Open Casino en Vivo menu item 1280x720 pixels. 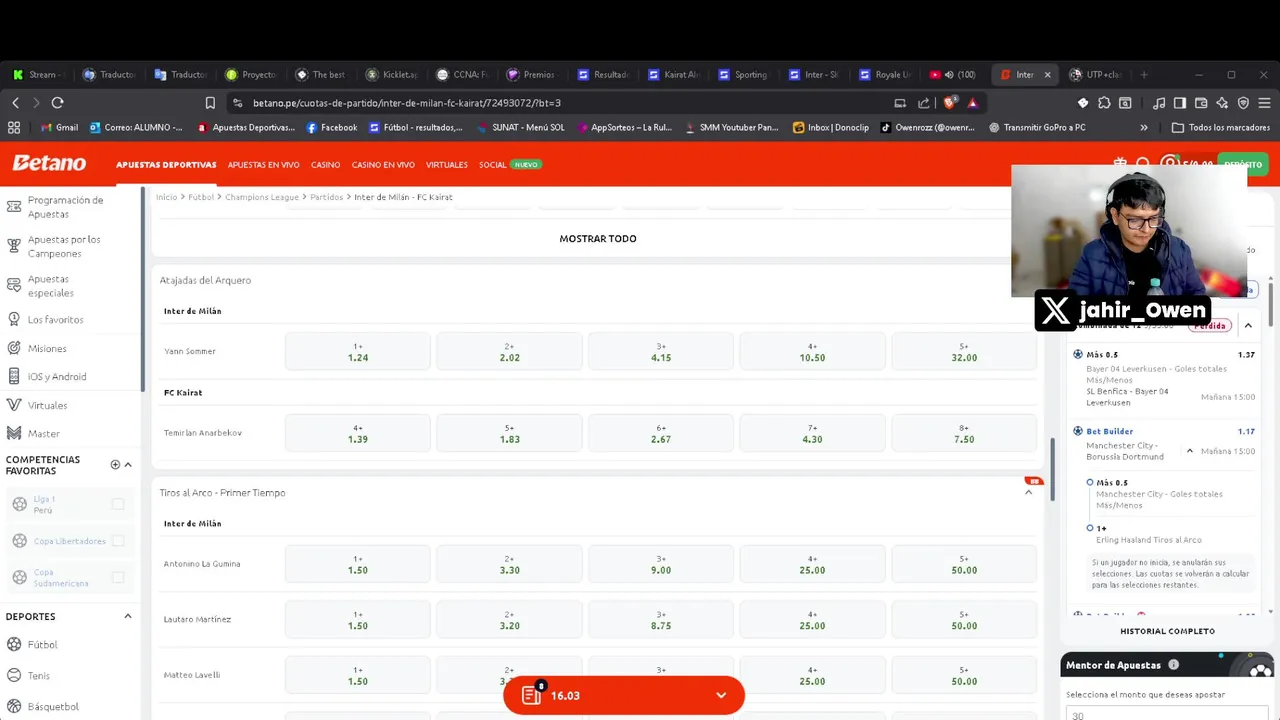[x=383, y=164]
